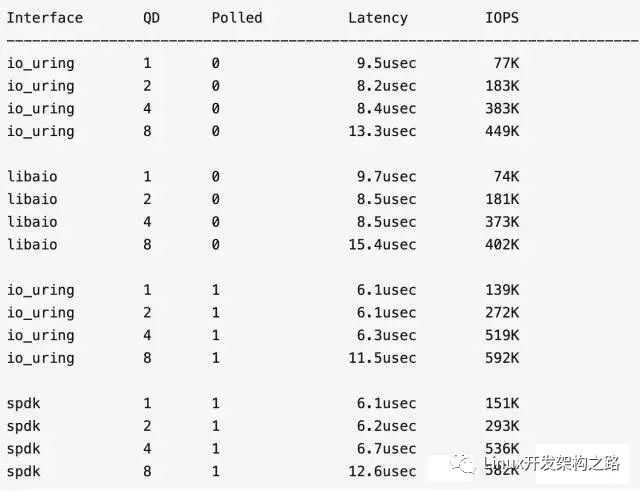
Task: Select the IOPS column header
Action: click(502, 18)
